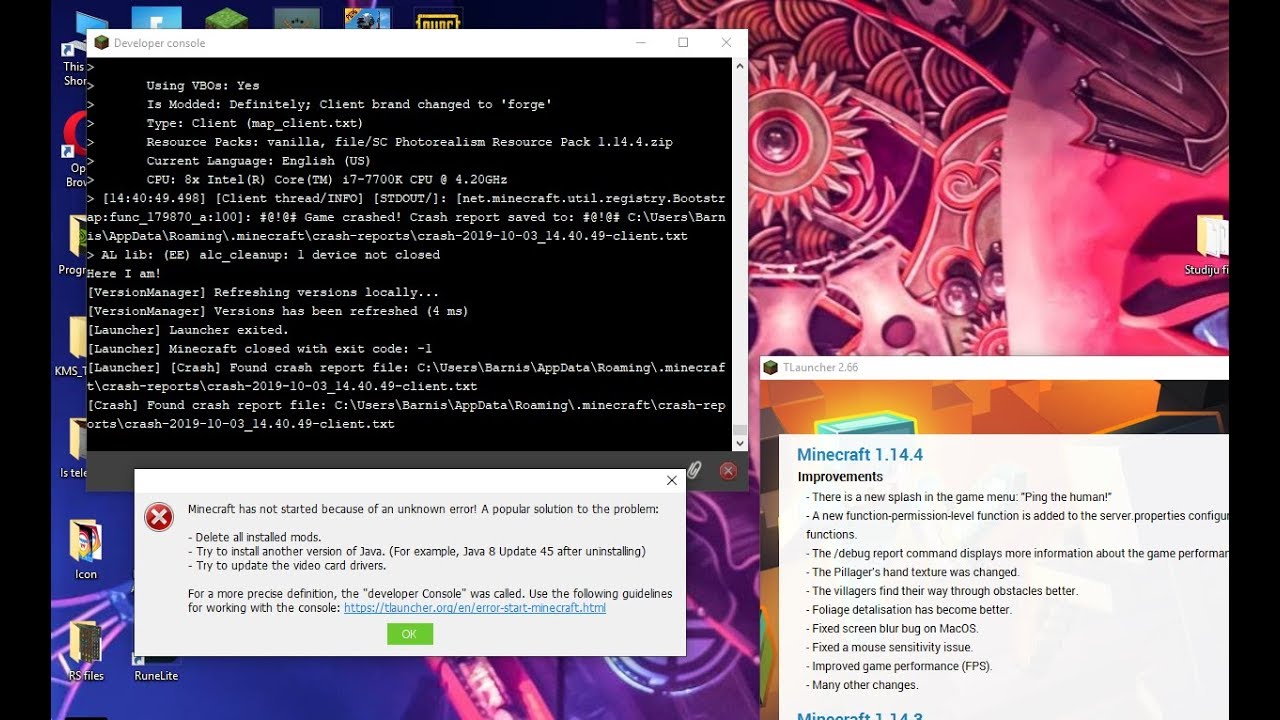Click the 'Pillager's hand texture was changed' line
1280x720 pixels.
point(915,572)
